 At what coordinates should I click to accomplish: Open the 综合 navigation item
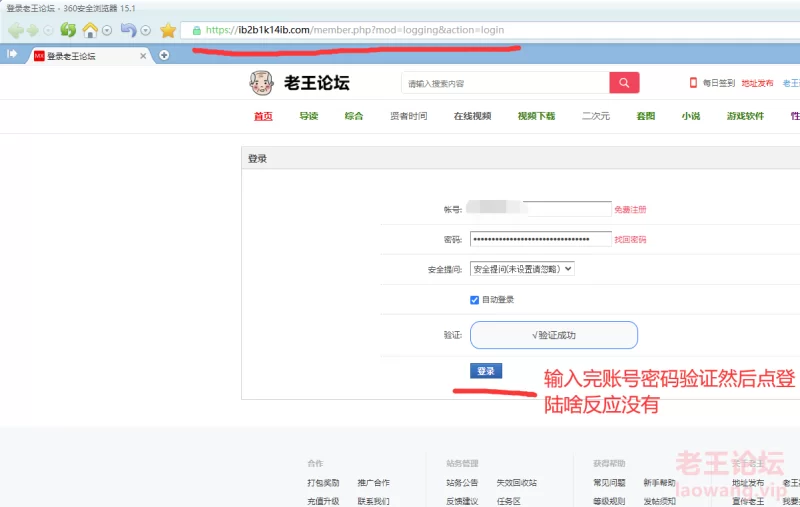pyautogui.click(x=354, y=116)
